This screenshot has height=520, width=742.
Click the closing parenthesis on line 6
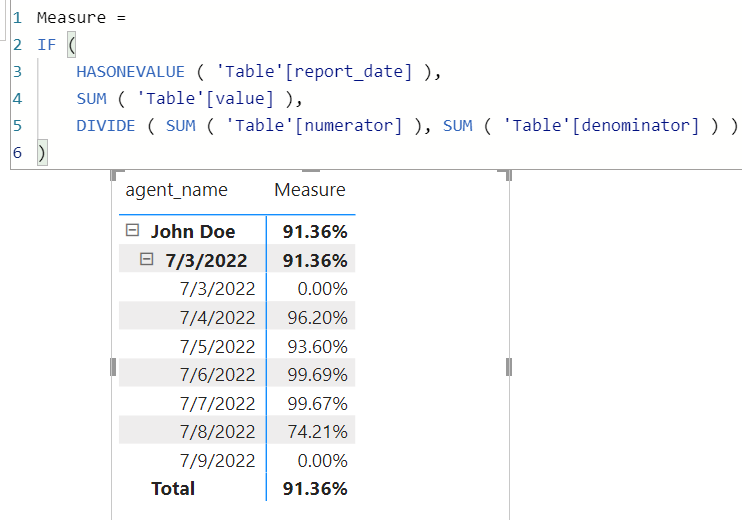(x=42, y=153)
